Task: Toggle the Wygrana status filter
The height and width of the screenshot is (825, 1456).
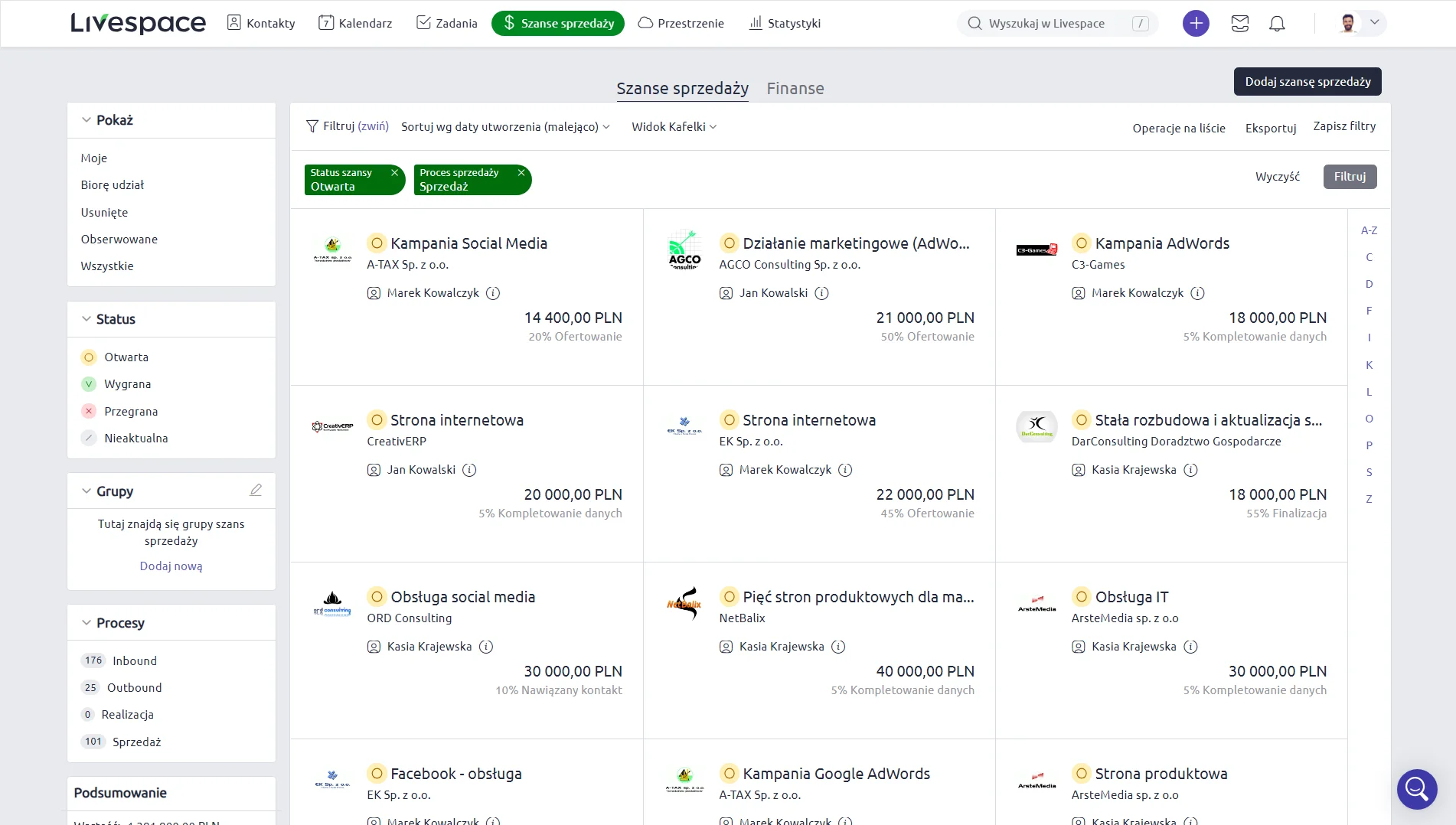Action: [126, 383]
